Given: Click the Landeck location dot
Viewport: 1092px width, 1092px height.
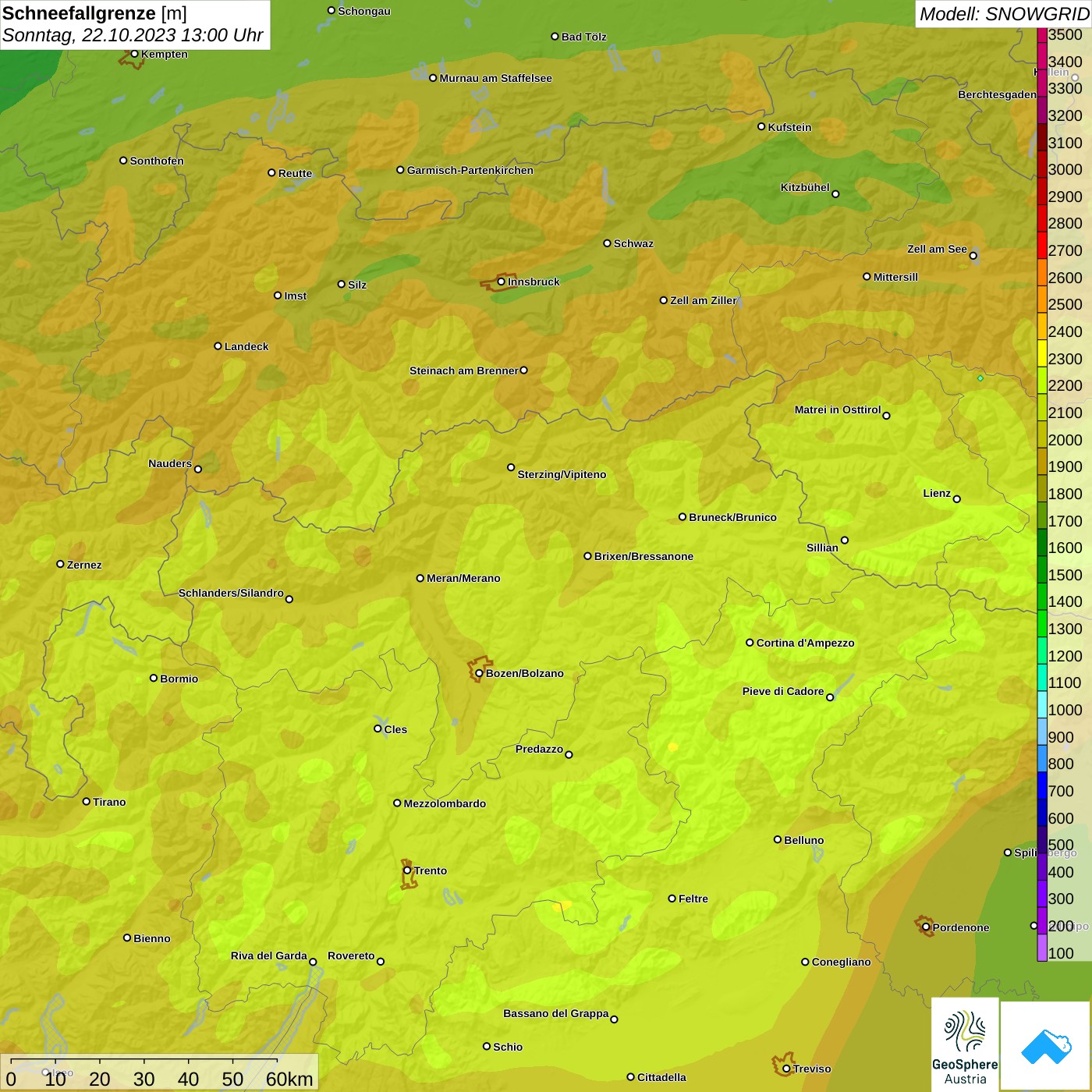Looking at the screenshot, I should tap(218, 346).
